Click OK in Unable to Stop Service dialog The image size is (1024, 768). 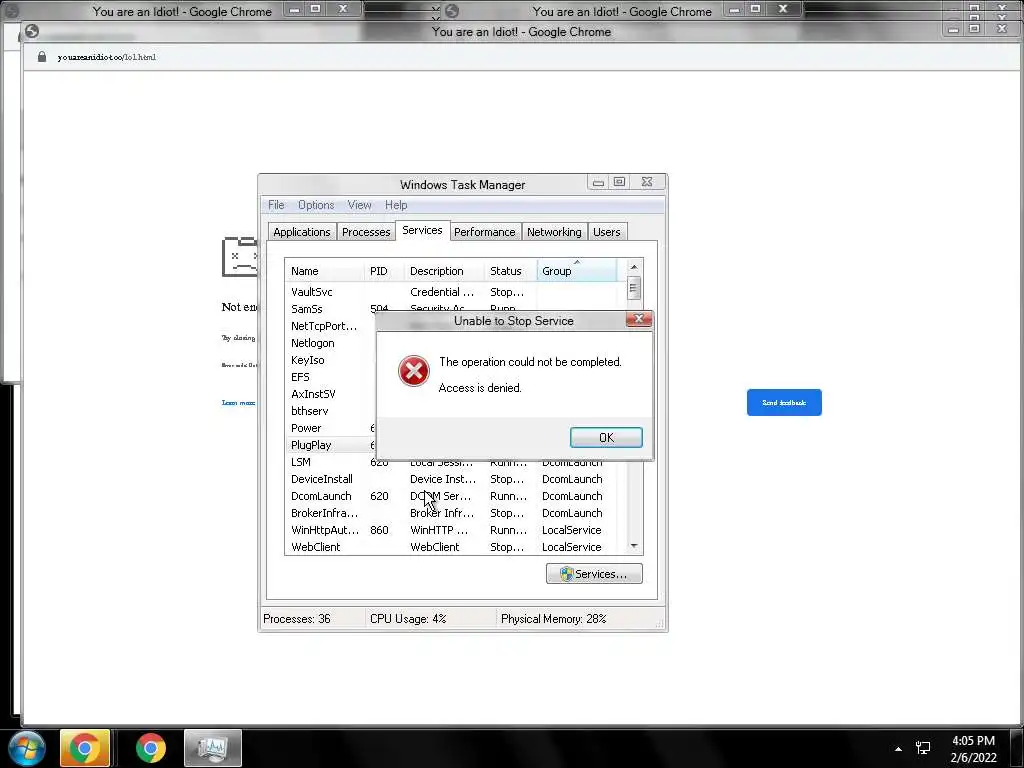click(x=606, y=438)
